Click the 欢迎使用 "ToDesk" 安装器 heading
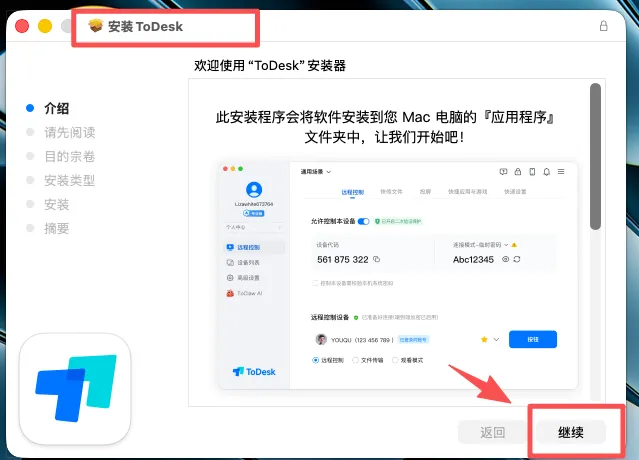The height and width of the screenshot is (460, 639). click(270, 65)
